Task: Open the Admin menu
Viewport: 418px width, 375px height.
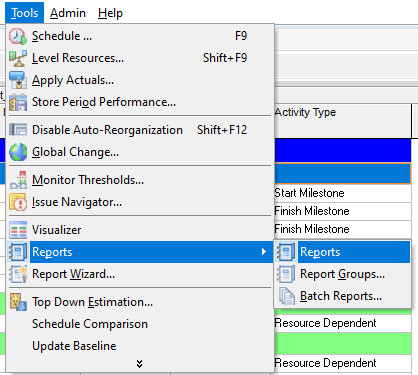Action: (x=68, y=13)
